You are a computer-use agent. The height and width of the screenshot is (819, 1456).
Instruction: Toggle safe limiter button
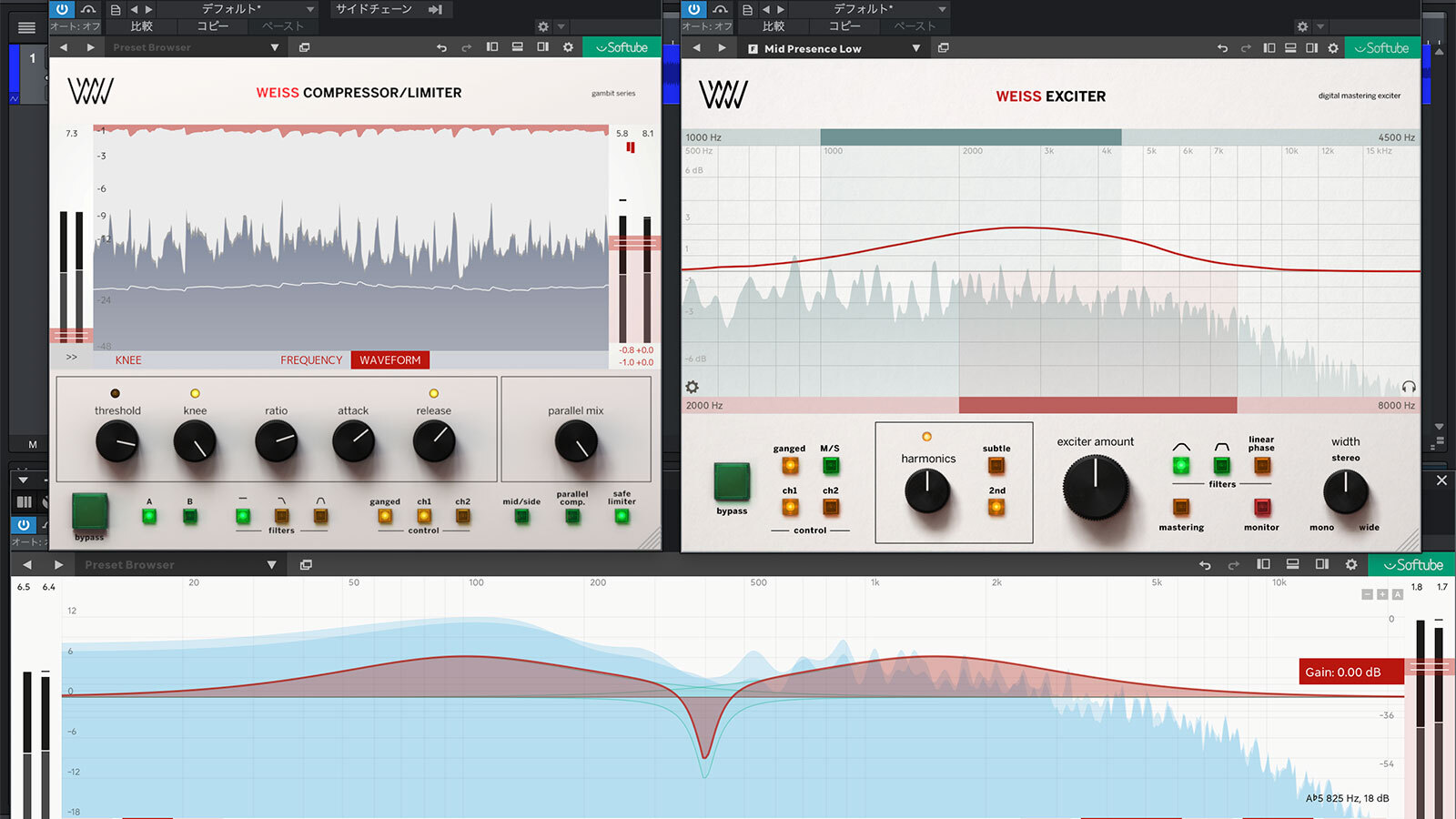pos(622,517)
